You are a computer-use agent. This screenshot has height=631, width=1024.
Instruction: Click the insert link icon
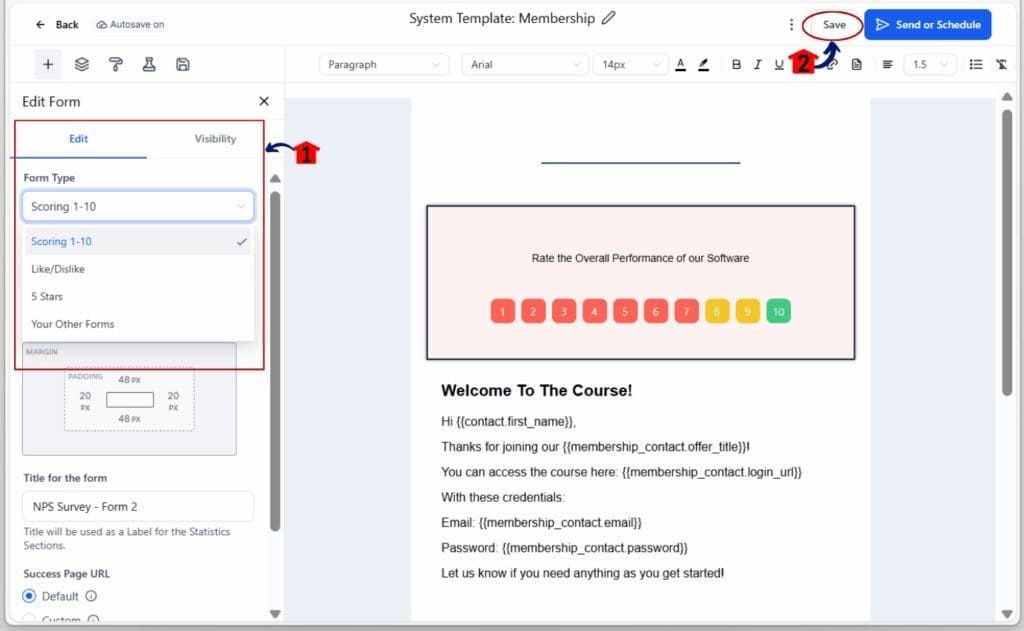click(x=832, y=64)
